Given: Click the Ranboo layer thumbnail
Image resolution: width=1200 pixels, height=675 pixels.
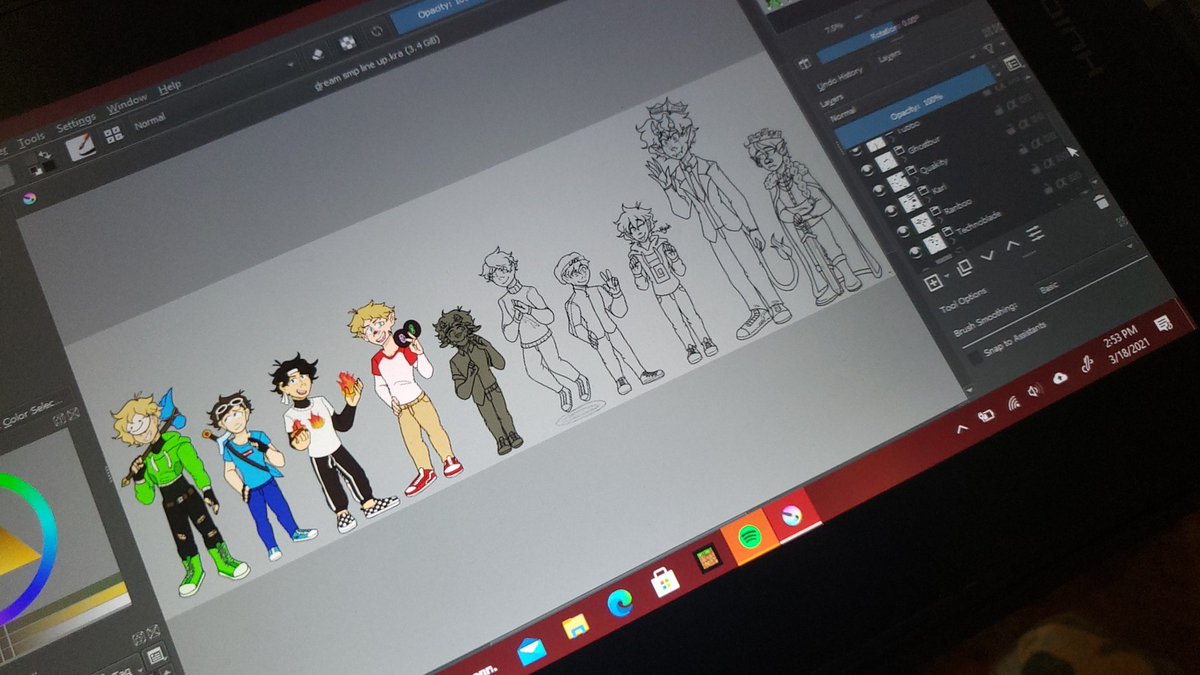Looking at the screenshot, I should 920,221.
